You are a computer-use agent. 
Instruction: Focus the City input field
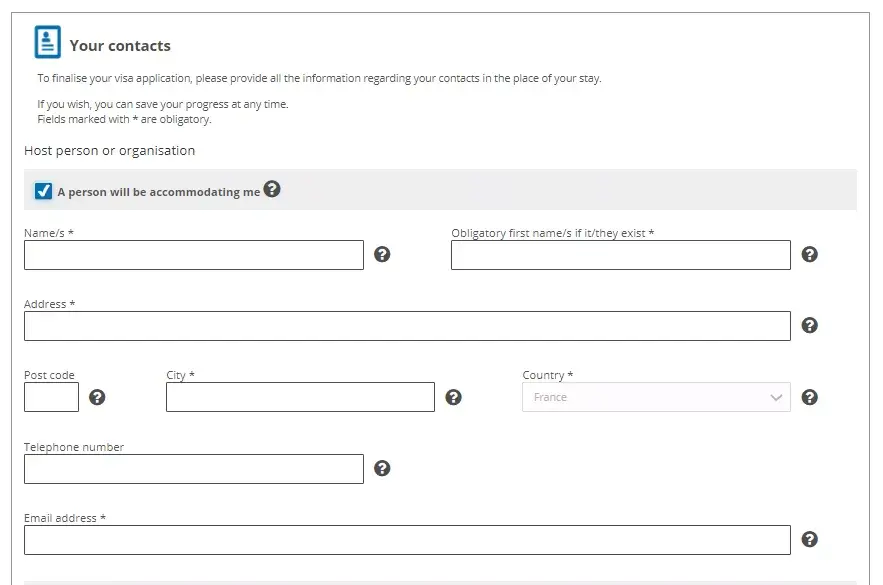300,397
